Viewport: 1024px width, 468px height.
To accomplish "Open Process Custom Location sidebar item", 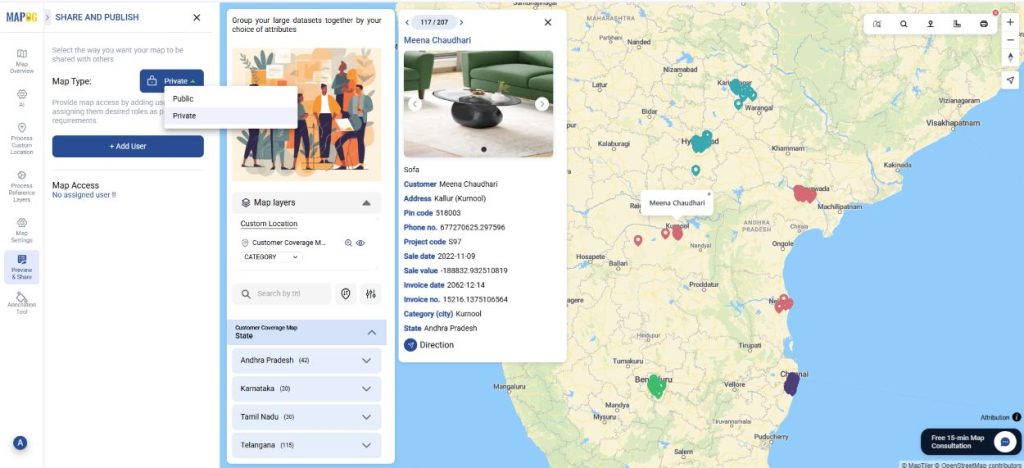I will click(22, 139).
